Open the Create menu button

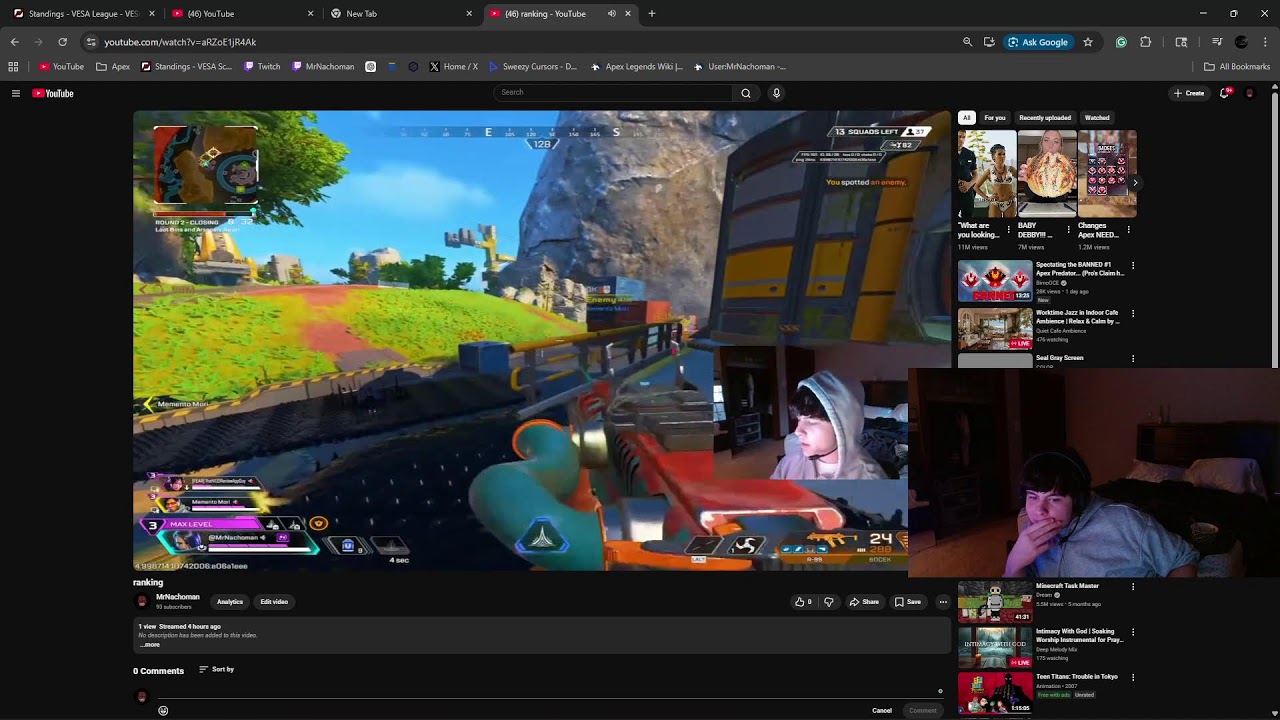point(1189,93)
